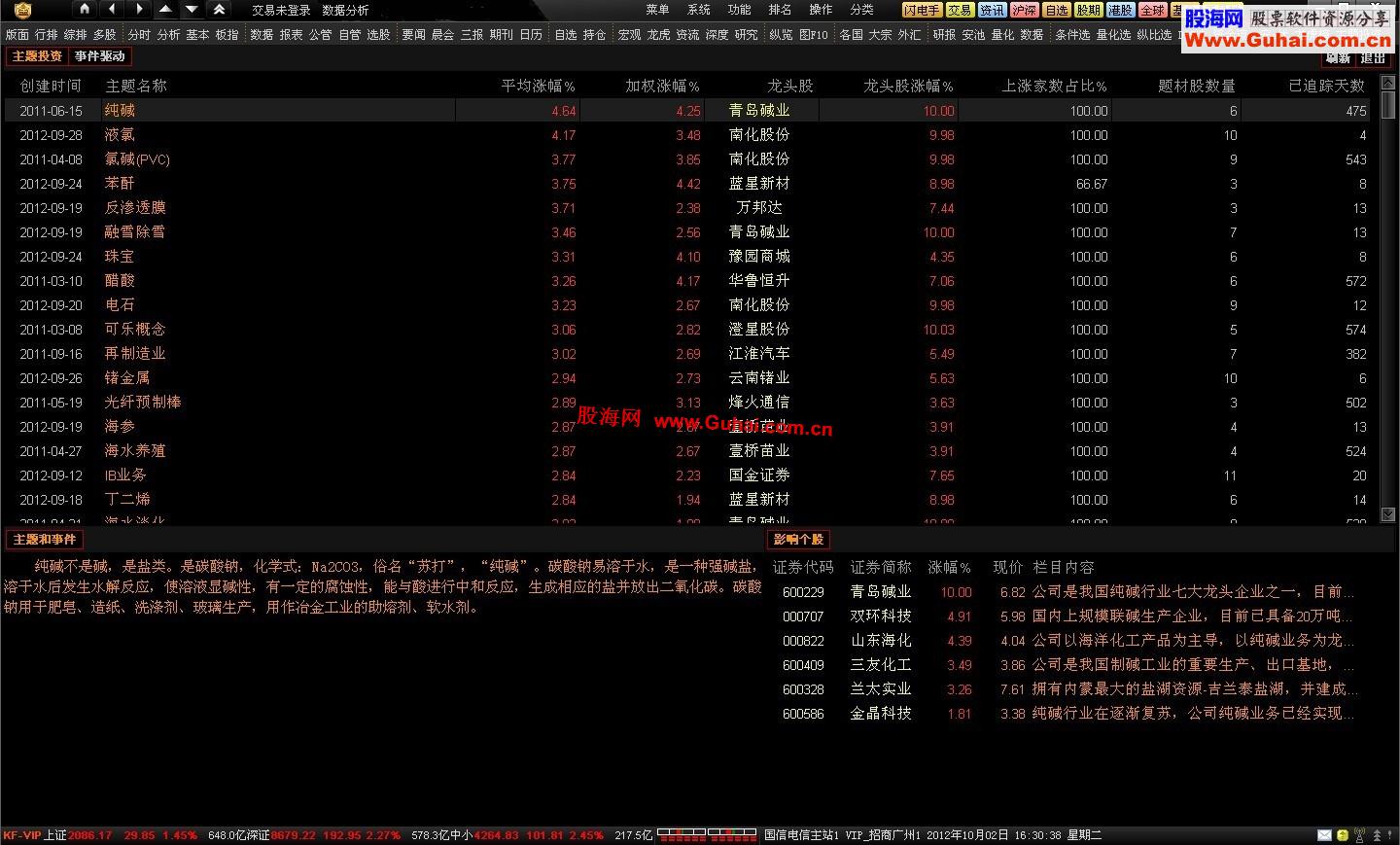1400x845 pixels.
Task: Click the down triangle navigation icon
Action: [x=192, y=10]
